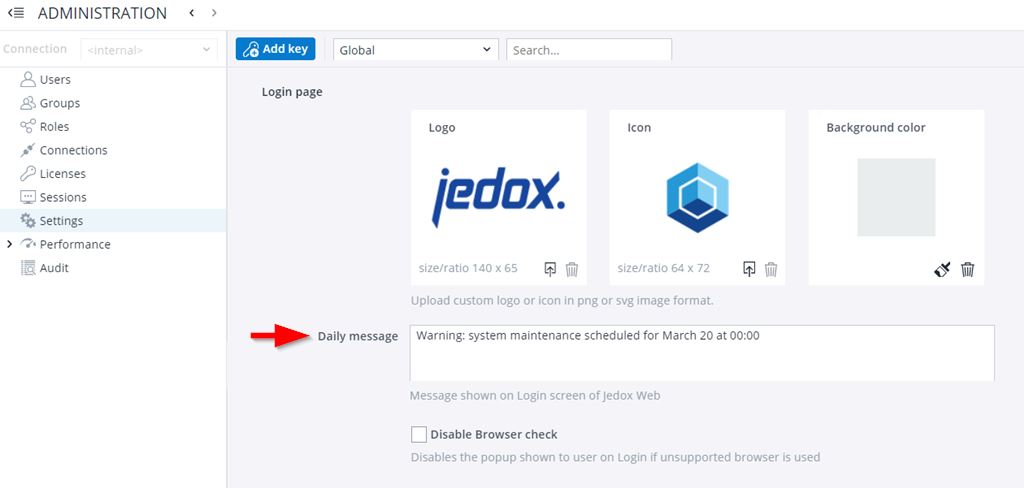Click the Connections plug icon

point(27,150)
